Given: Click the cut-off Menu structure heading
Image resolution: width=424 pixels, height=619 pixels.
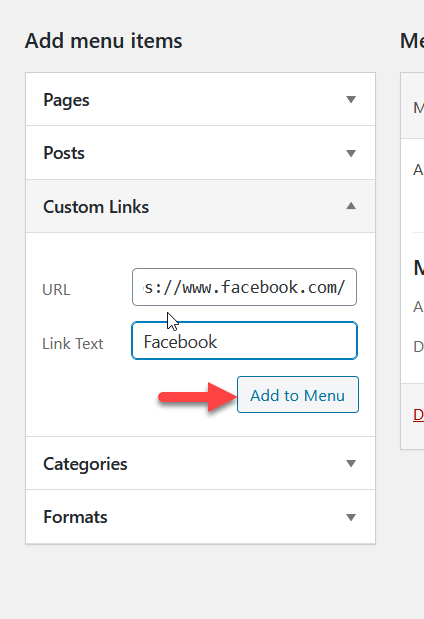Looking at the screenshot, I should 412,41.
